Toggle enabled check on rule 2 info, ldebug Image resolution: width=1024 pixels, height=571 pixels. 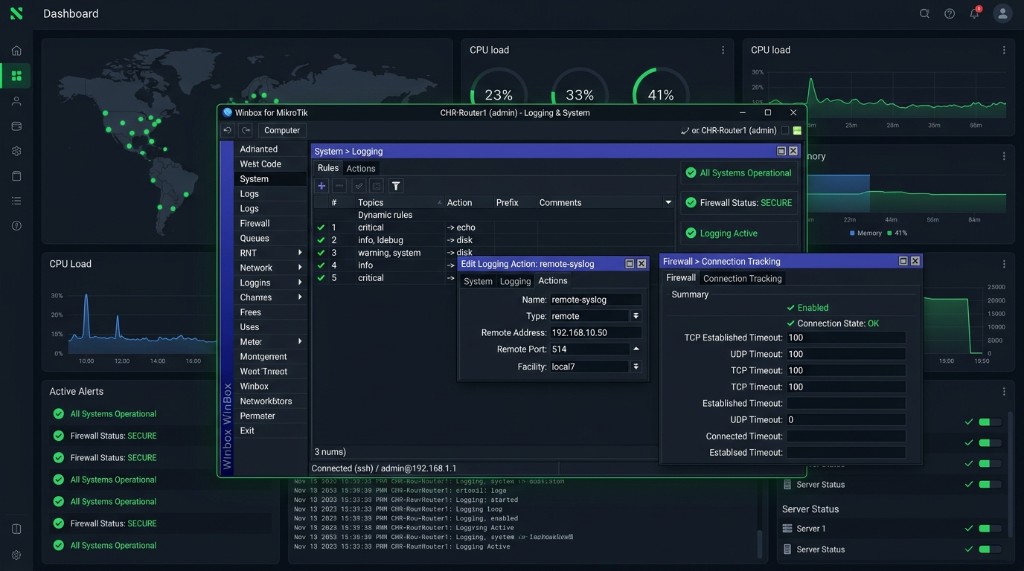(x=321, y=240)
